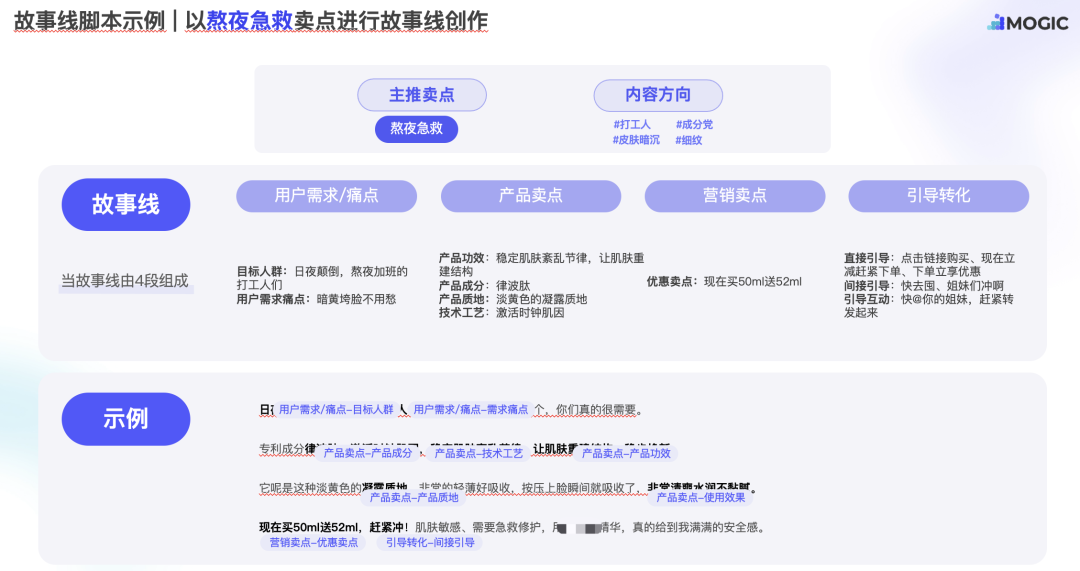Click the 产品成分：律波肽 line
The image size is (1080, 571).
[484, 285]
